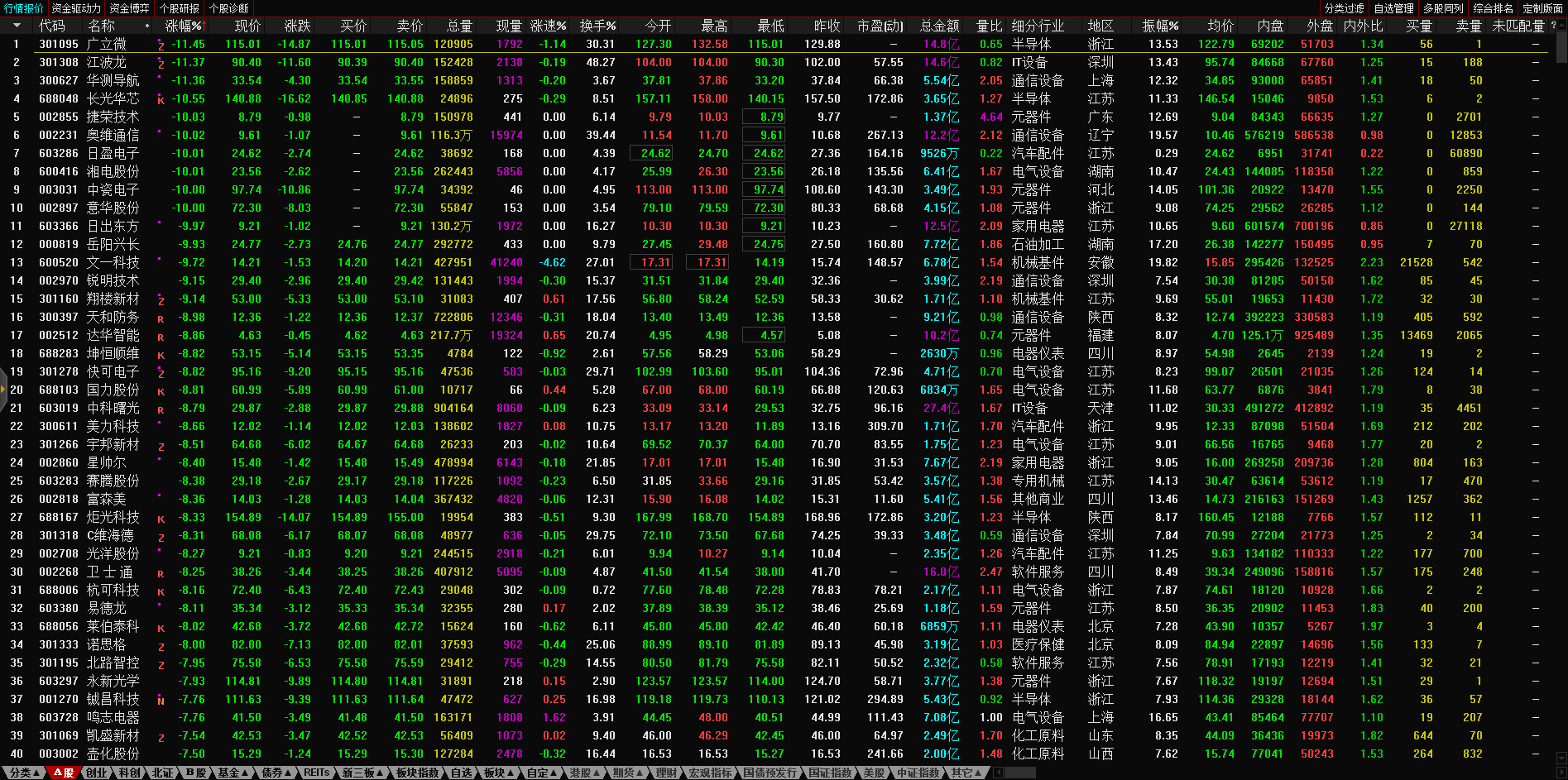Expand the 其它 tab at the bottom
Image resolution: width=1568 pixels, height=780 pixels.
pos(966,773)
